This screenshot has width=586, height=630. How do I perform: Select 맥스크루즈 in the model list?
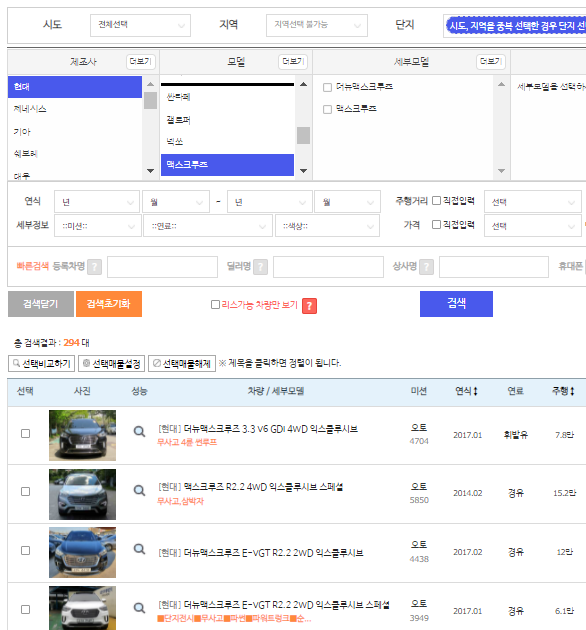click(227, 165)
